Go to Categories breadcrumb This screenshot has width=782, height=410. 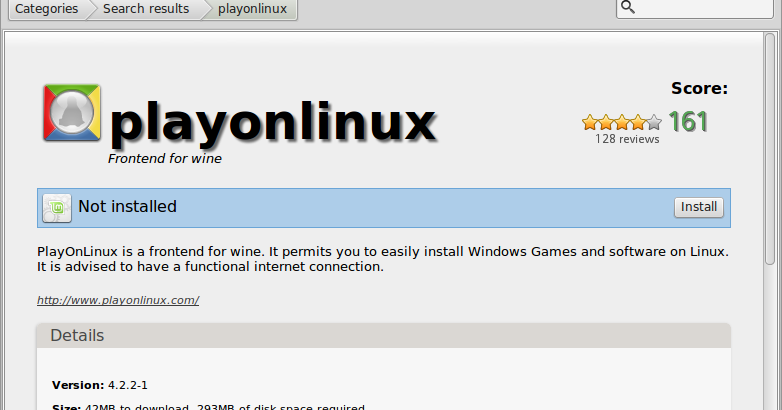(x=46, y=9)
